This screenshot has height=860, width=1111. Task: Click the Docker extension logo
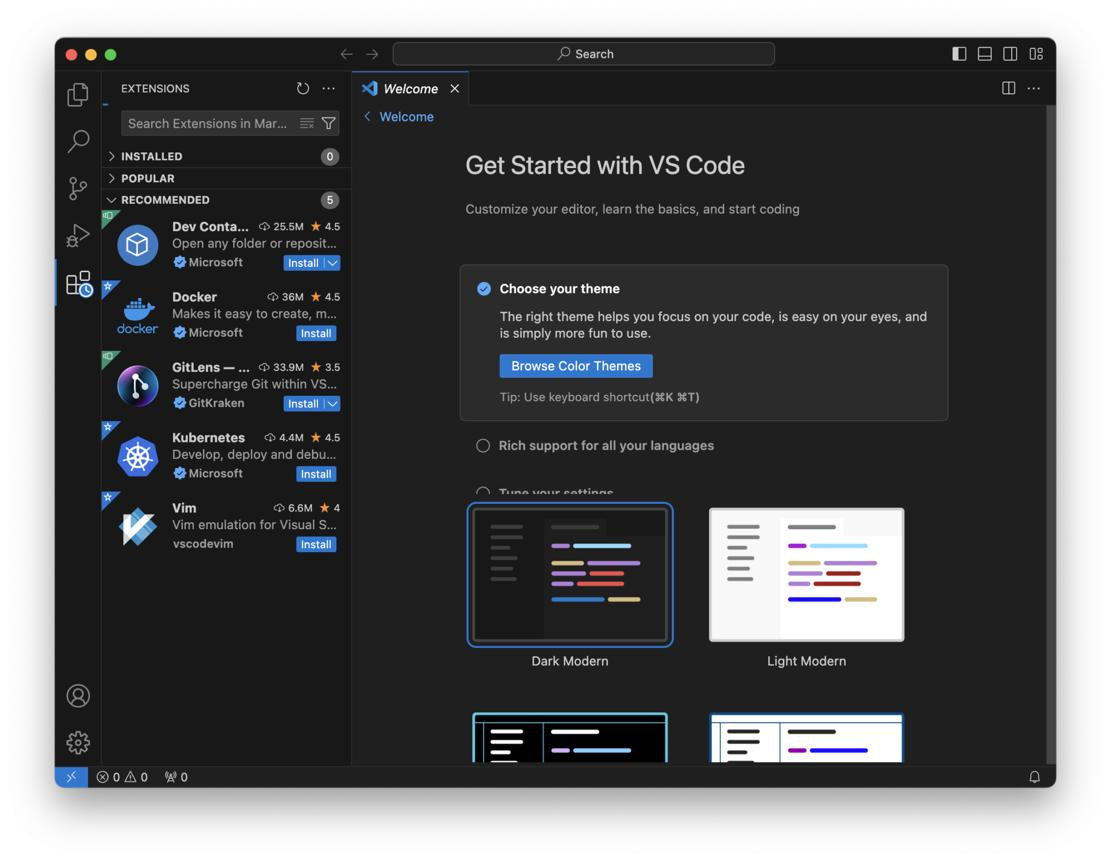coord(137,315)
